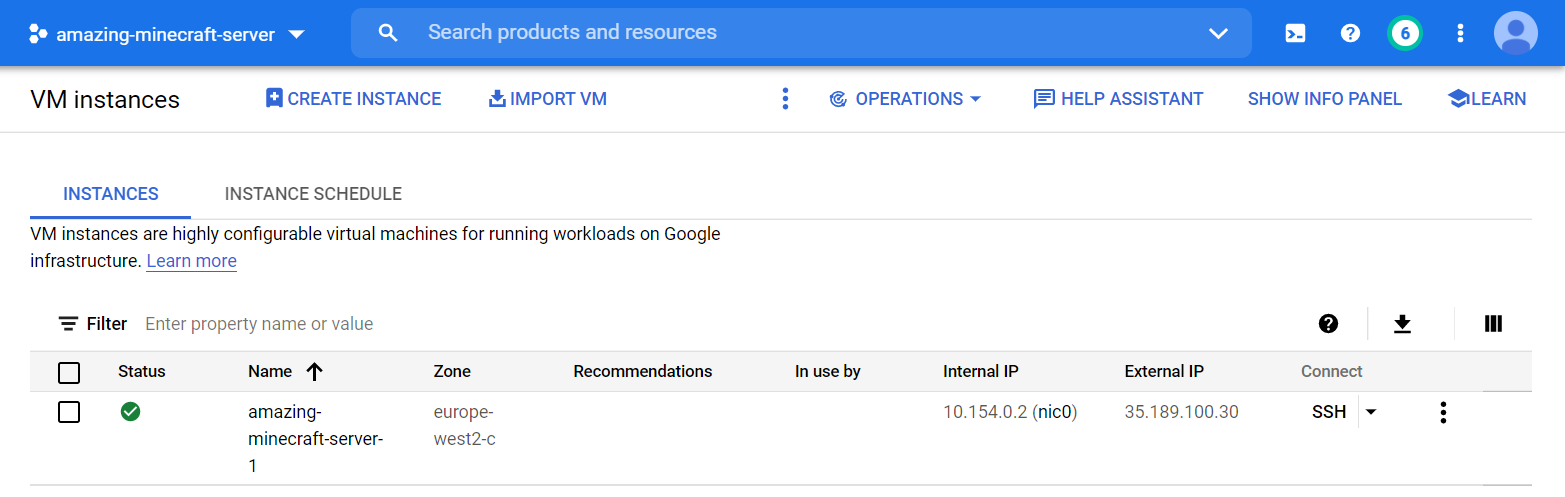The height and width of the screenshot is (497, 1565).
Task: Open top bar settings three-dot menu
Action: pos(1460,33)
